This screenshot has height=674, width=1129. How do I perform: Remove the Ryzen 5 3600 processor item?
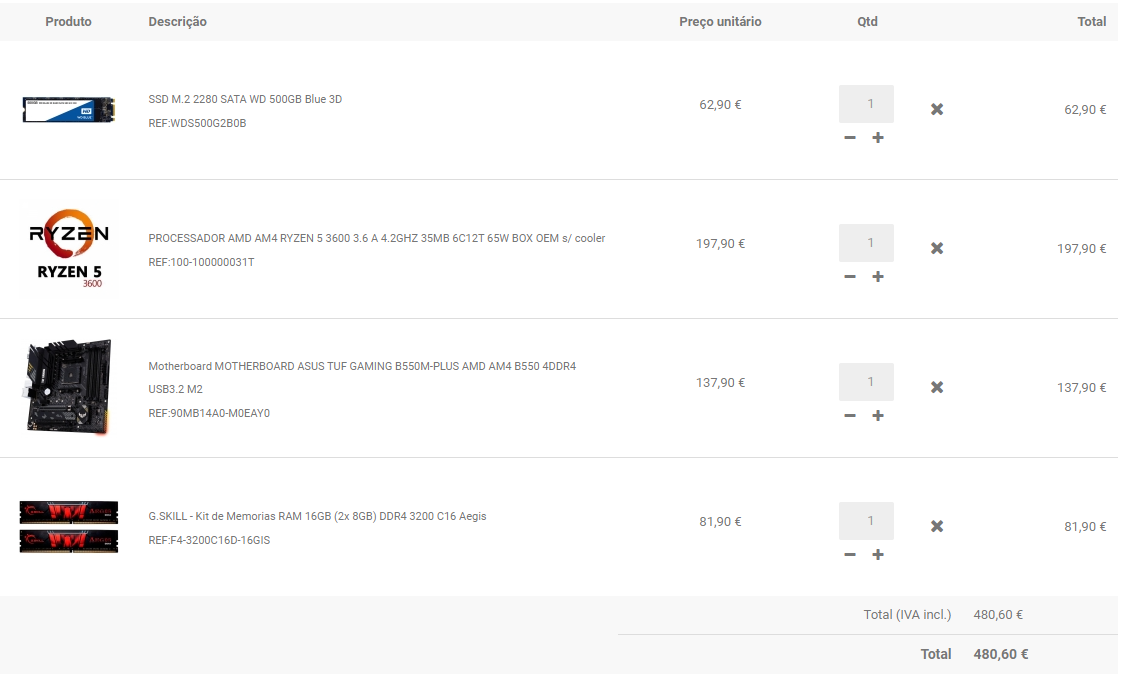coord(937,248)
